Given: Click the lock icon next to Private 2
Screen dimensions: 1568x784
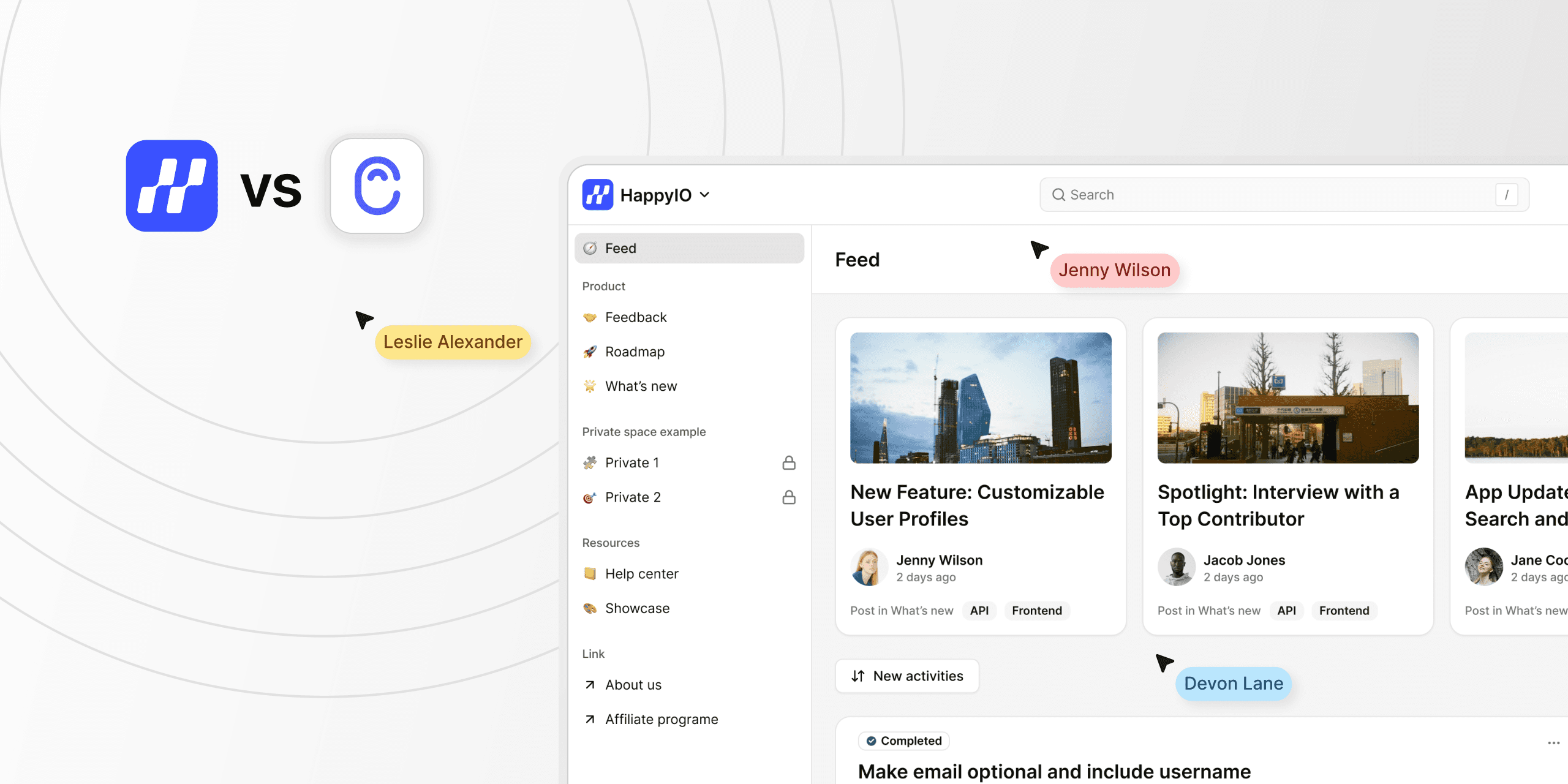Looking at the screenshot, I should (789, 497).
